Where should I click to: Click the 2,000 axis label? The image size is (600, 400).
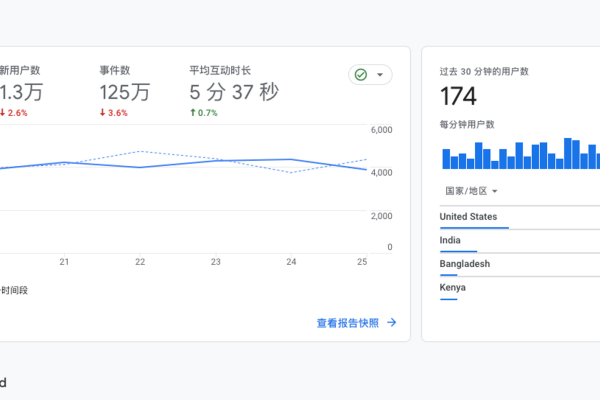(382, 216)
